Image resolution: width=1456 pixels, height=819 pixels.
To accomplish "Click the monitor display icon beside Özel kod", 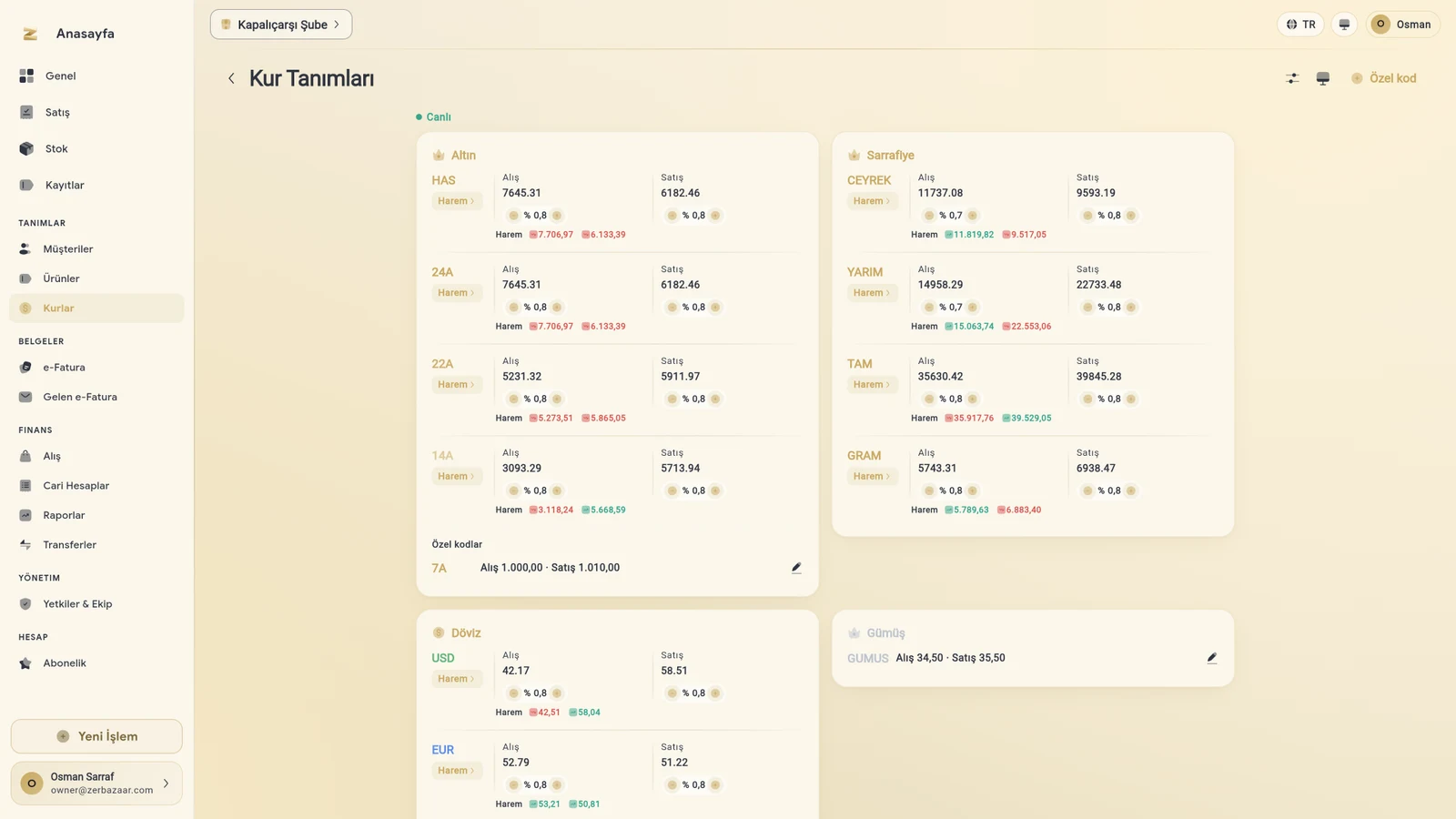I will [1323, 78].
